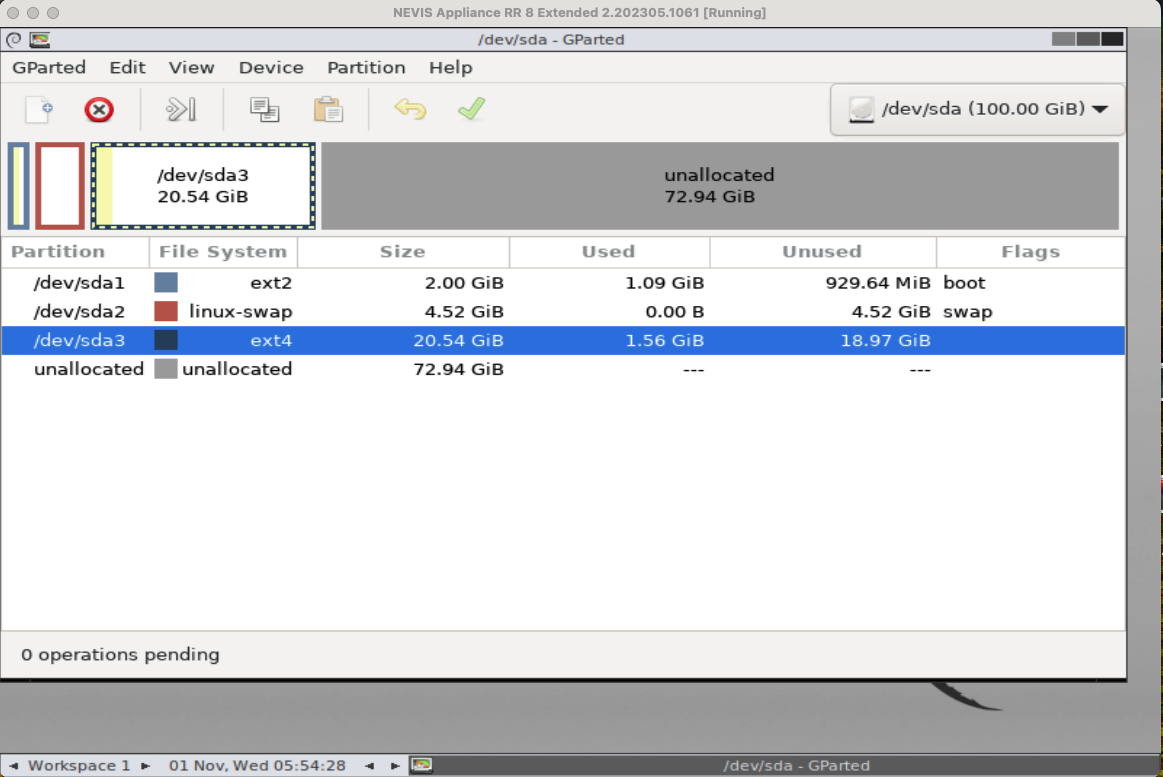Sort by the Size column header

coord(402,252)
